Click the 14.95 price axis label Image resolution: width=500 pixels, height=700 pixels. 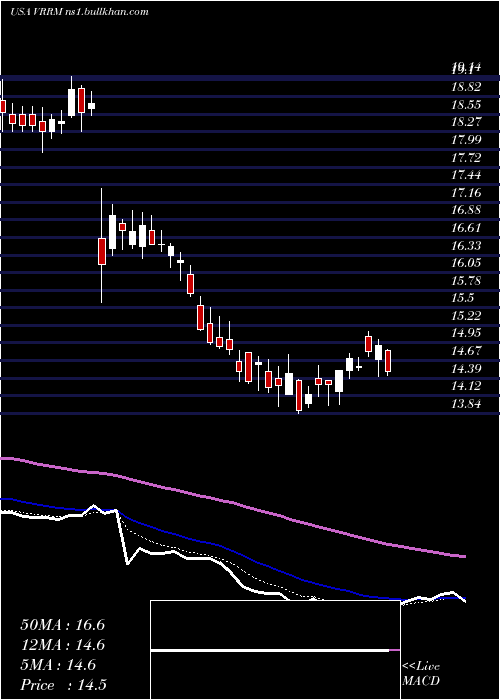click(x=467, y=333)
